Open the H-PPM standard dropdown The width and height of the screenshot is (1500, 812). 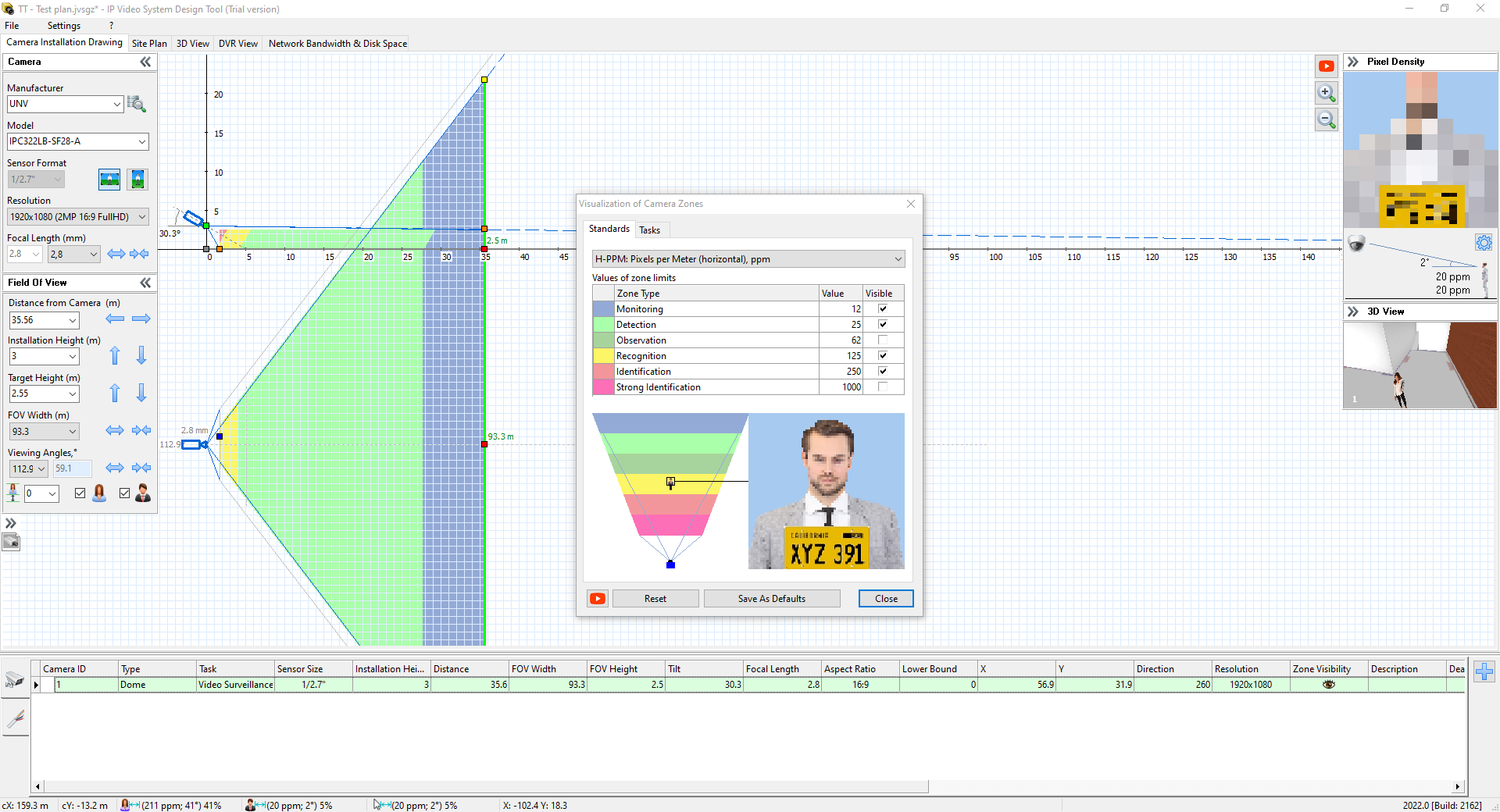748,259
